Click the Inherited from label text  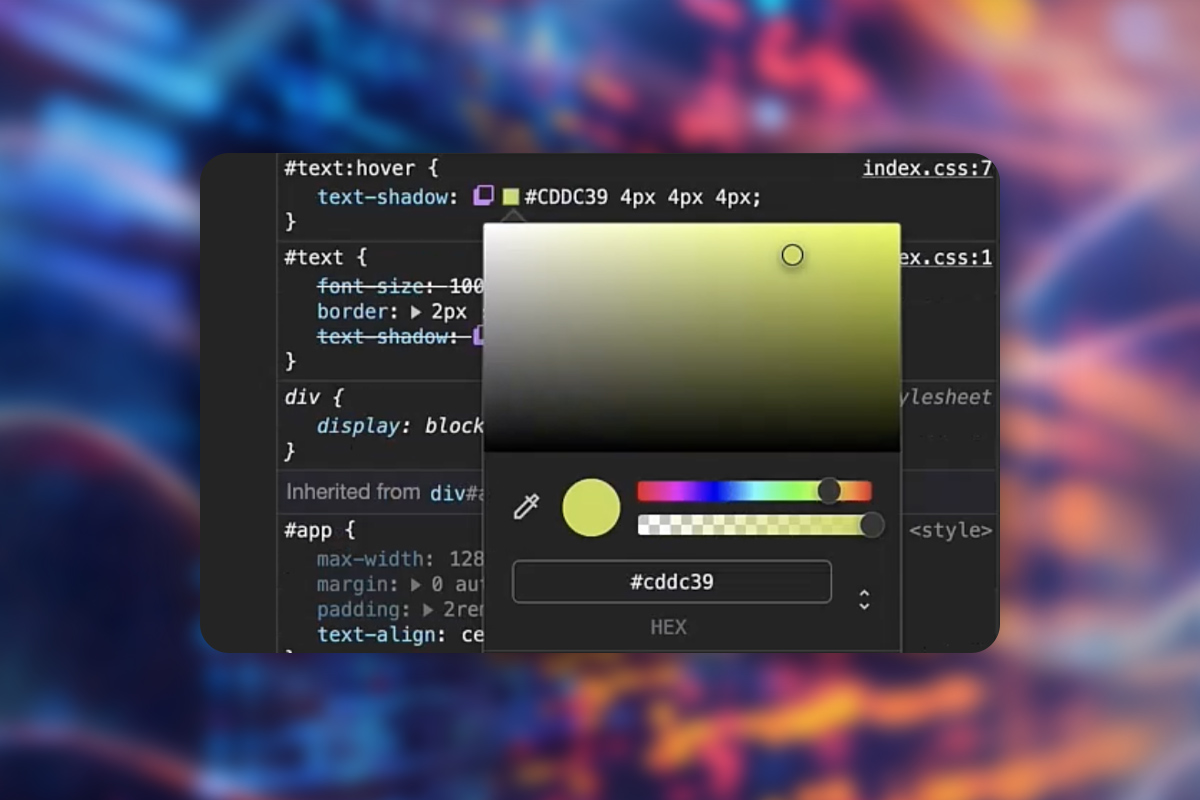[x=353, y=491]
